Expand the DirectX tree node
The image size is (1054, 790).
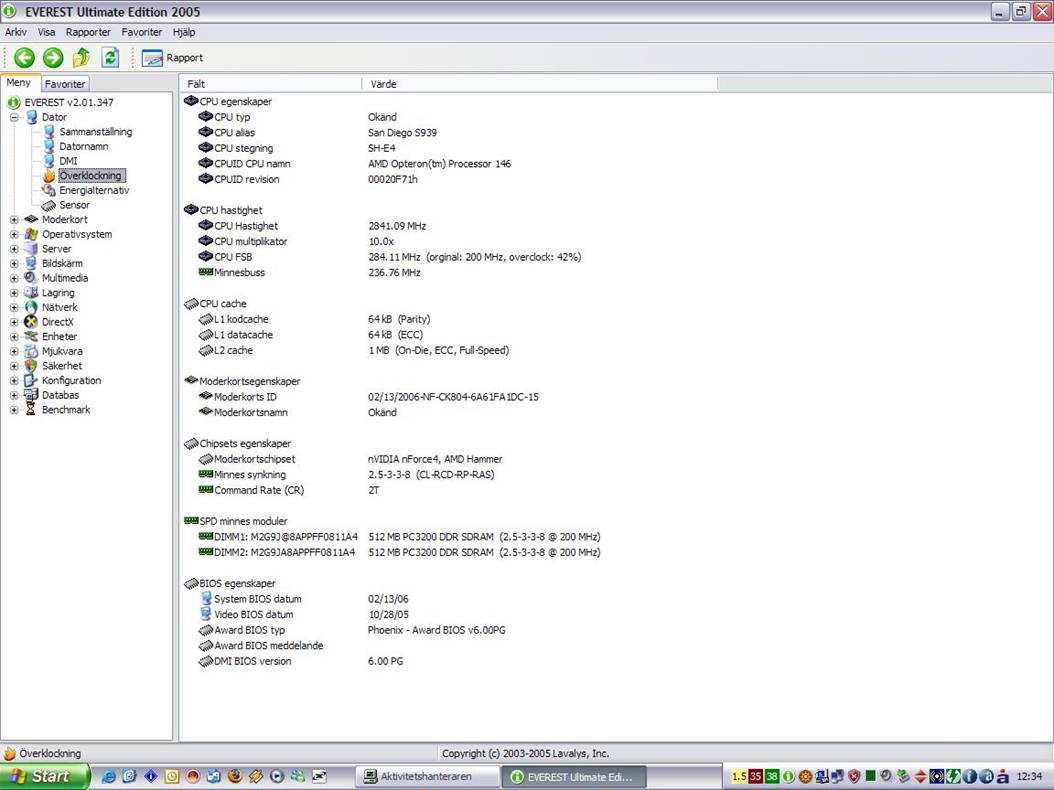[x=14, y=322]
